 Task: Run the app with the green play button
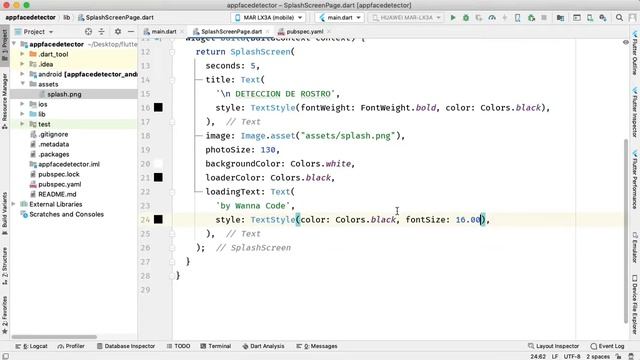pos(453,18)
